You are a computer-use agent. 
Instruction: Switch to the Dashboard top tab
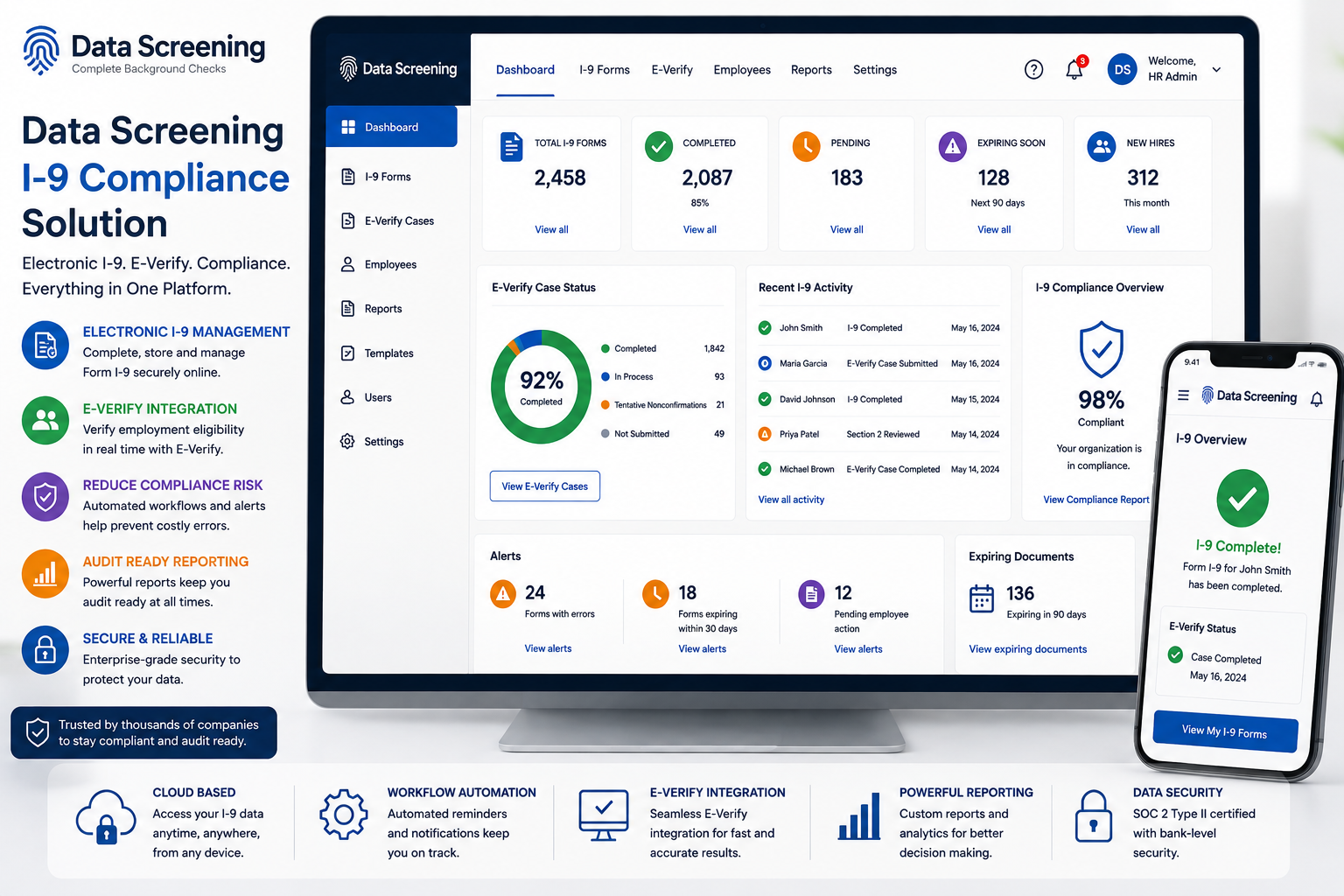coord(525,70)
